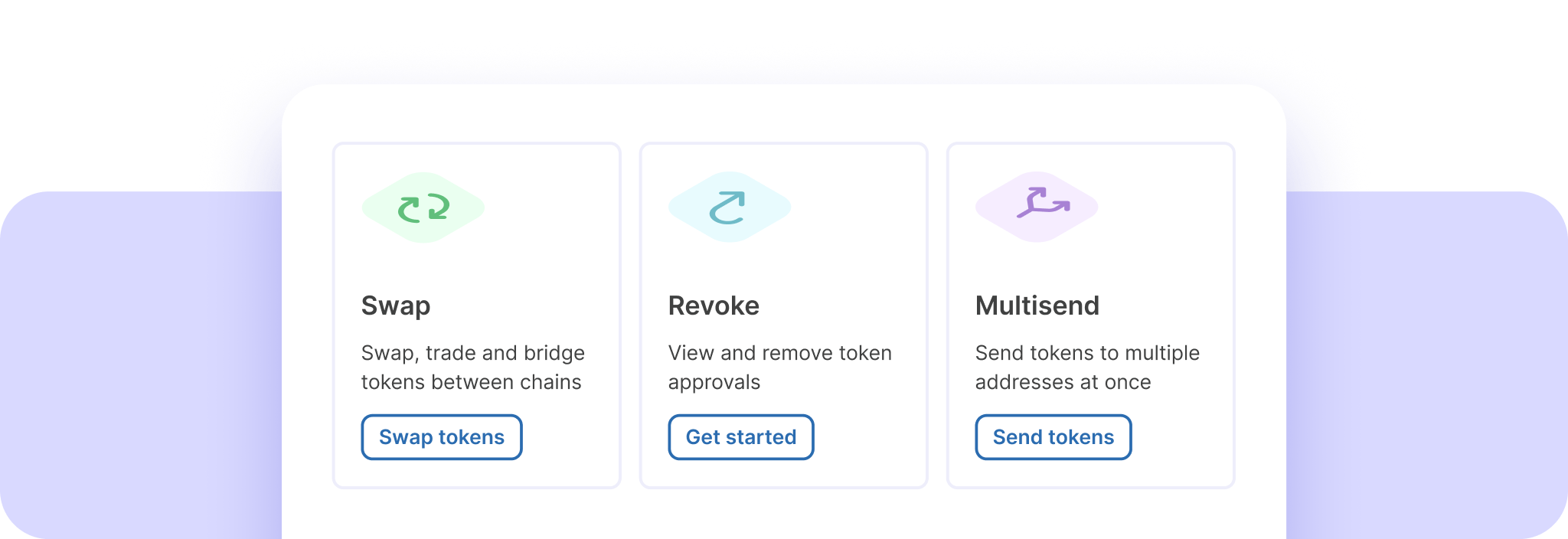Click the circular arrows inside the Swap badge
1568x539 pixels.
tap(423, 206)
